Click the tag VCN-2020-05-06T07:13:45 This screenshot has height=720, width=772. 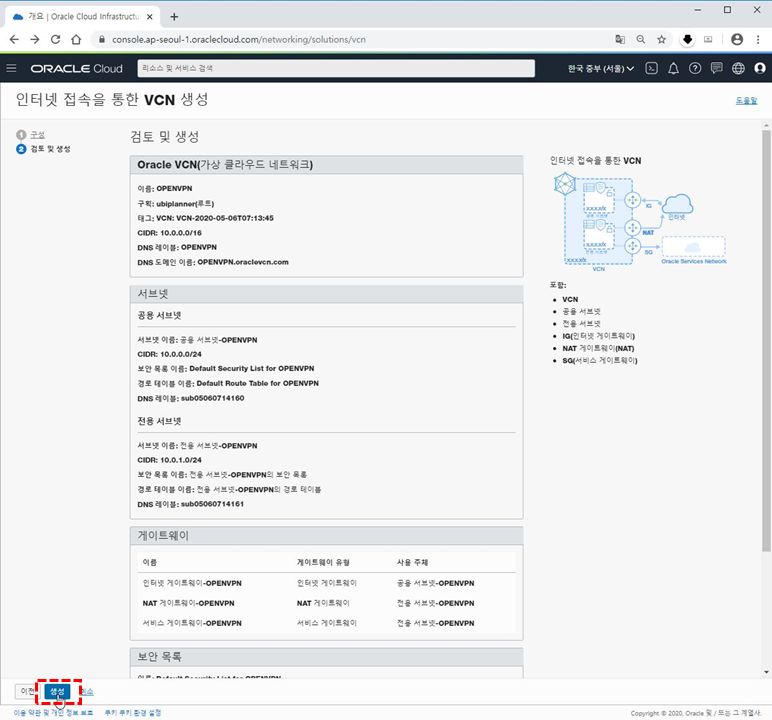point(225,218)
